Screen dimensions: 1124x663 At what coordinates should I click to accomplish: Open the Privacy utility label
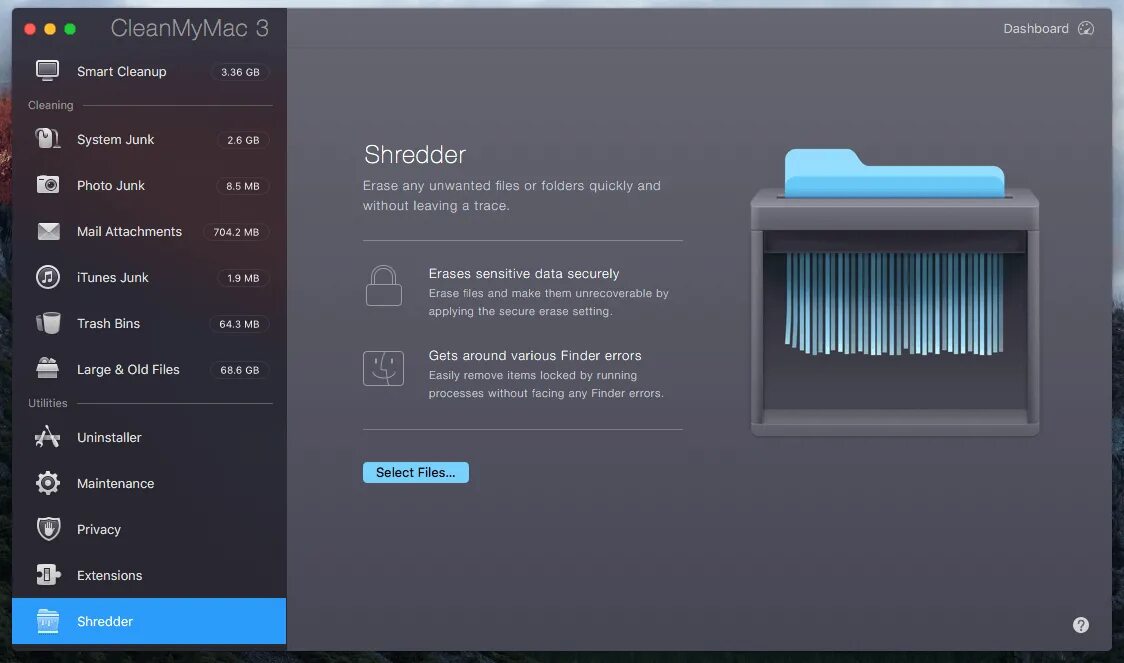(x=99, y=530)
